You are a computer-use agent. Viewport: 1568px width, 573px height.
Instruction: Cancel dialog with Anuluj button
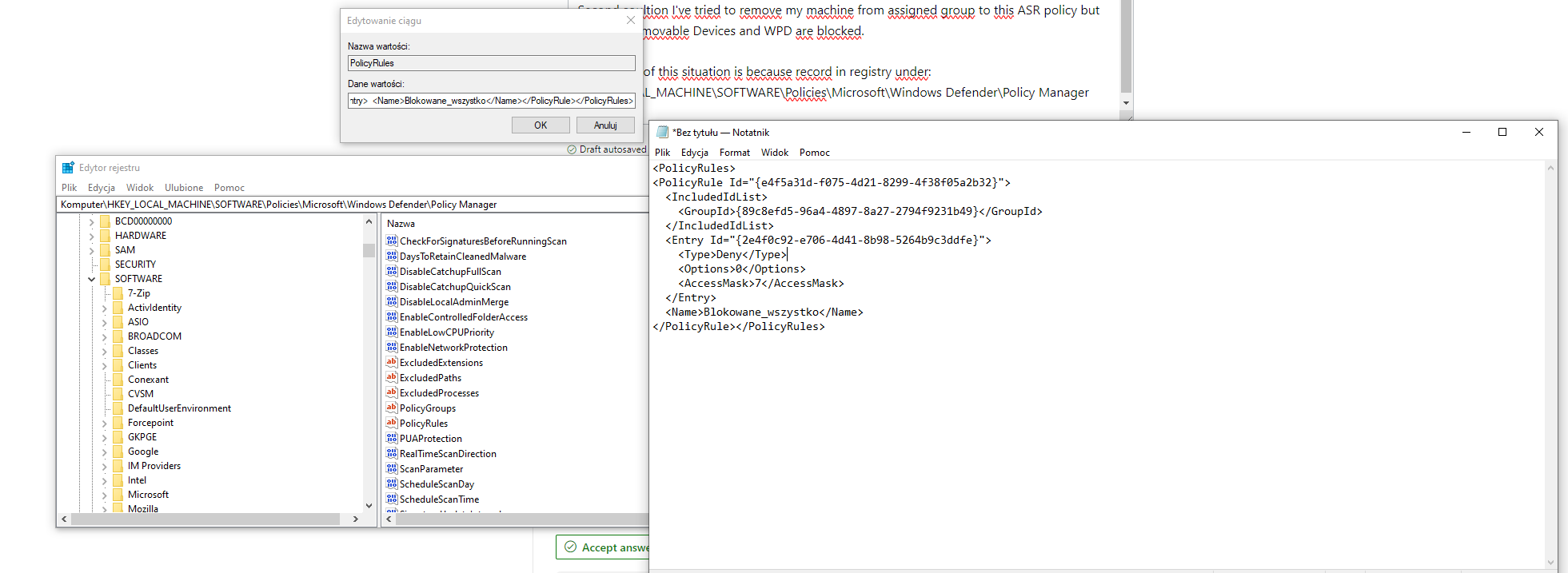pos(605,125)
